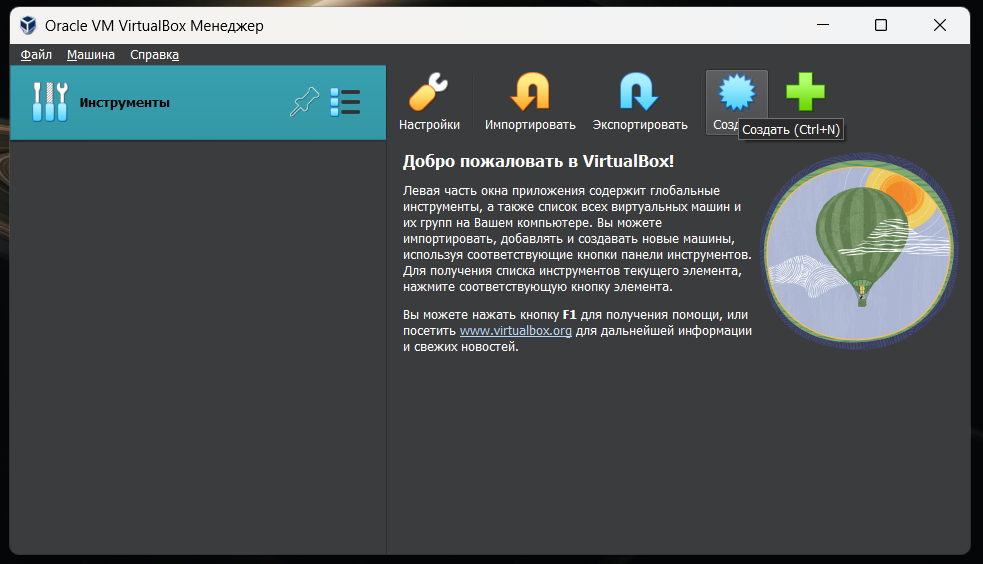This screenshot has height=564, width=983.
Task: Open the Машина menu
Action: click(91, 55)
